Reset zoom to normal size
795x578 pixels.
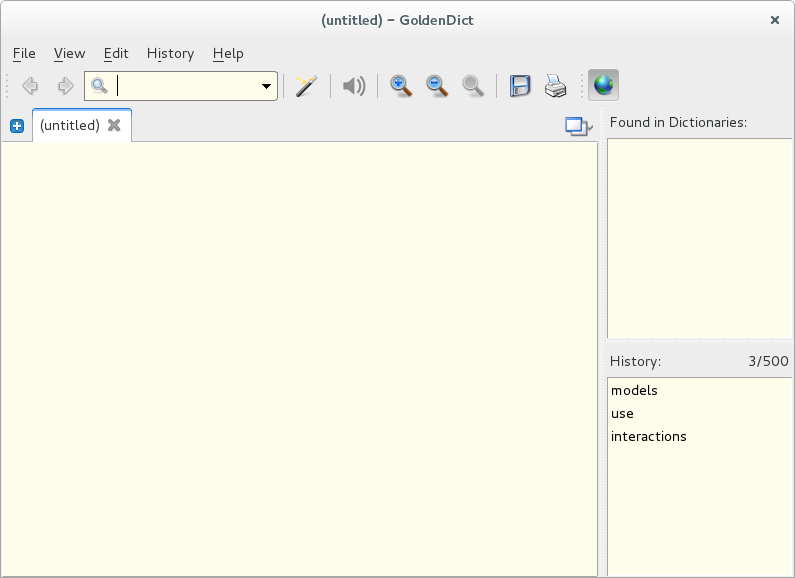tap(473, 86)
